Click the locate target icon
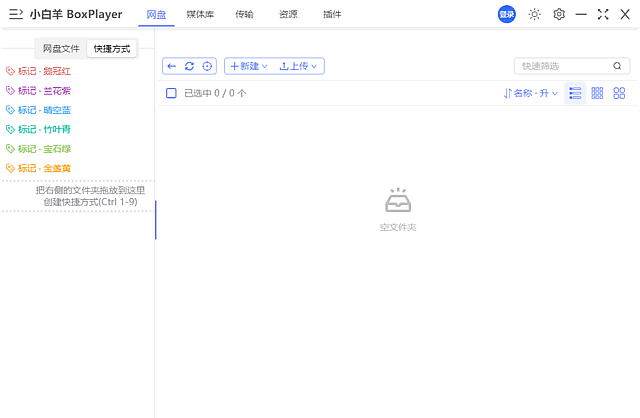This screenshot has height=418, width=640. [x=207, y=66]
